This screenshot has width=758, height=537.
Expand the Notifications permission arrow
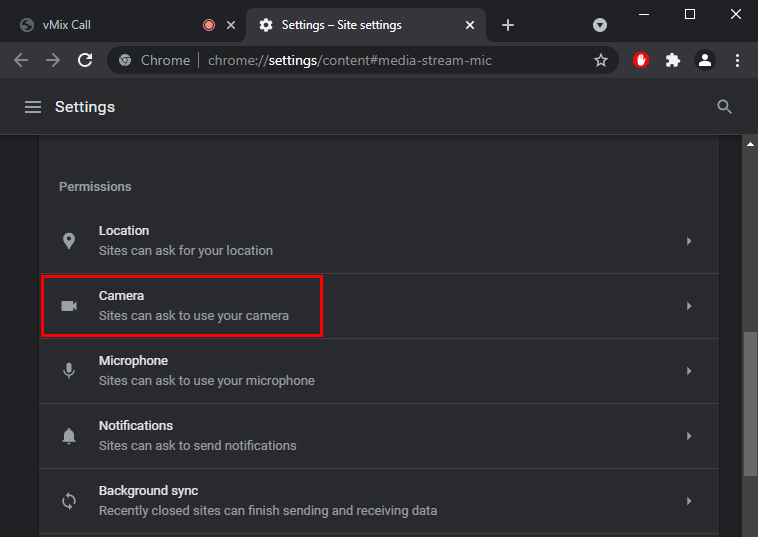(688, 436)
